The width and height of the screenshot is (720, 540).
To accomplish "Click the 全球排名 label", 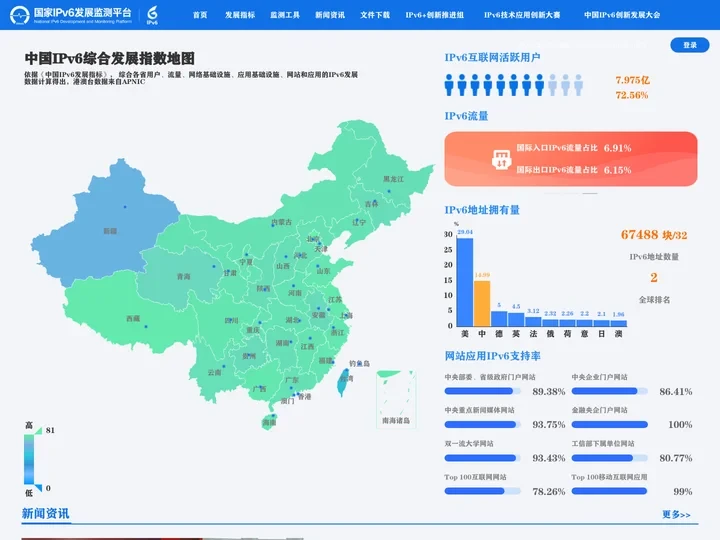I will click(x=654, y=300).
